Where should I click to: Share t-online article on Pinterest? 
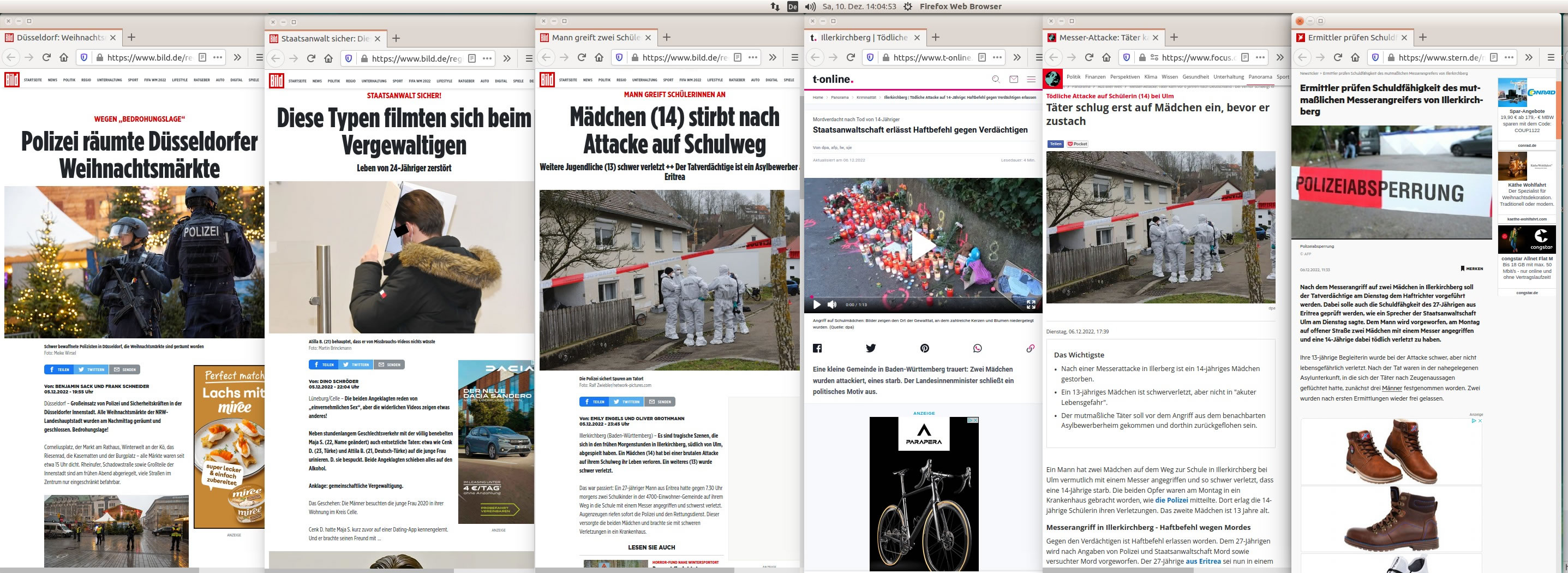pos(925,348)
